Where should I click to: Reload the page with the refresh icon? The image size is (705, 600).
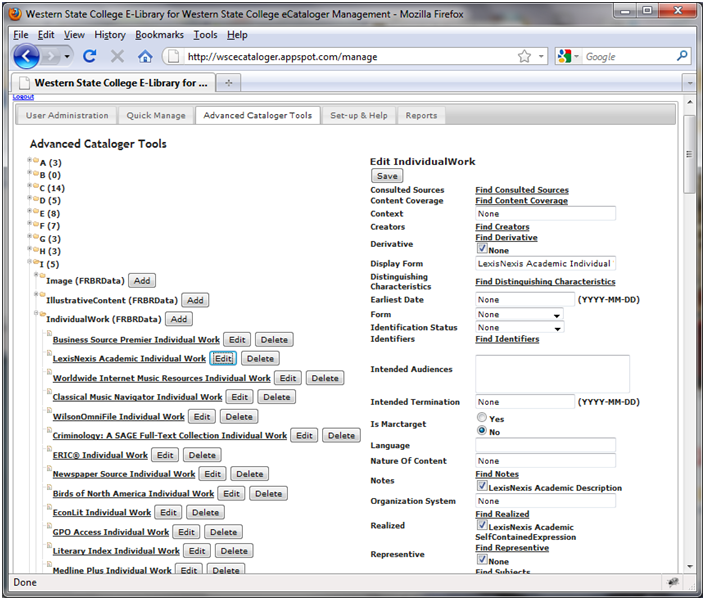[x=90, y=56]
